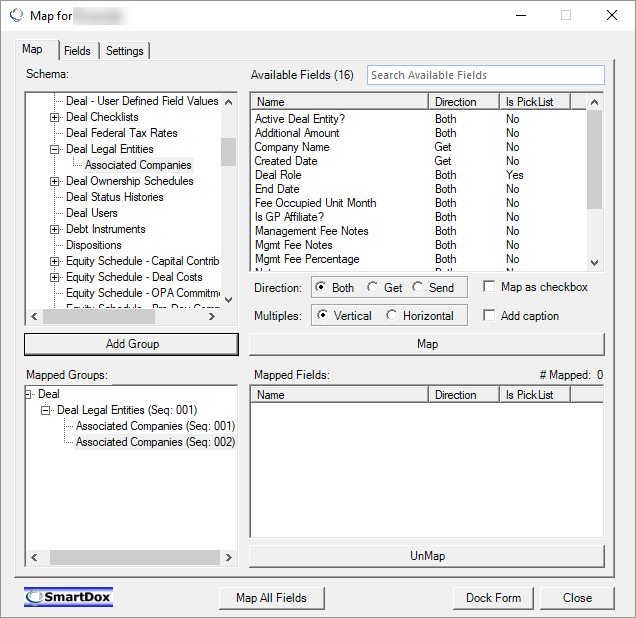Expand the Debt Instruments node
The height and width of the screenshot is (618, 636).
tap(54, 230)
